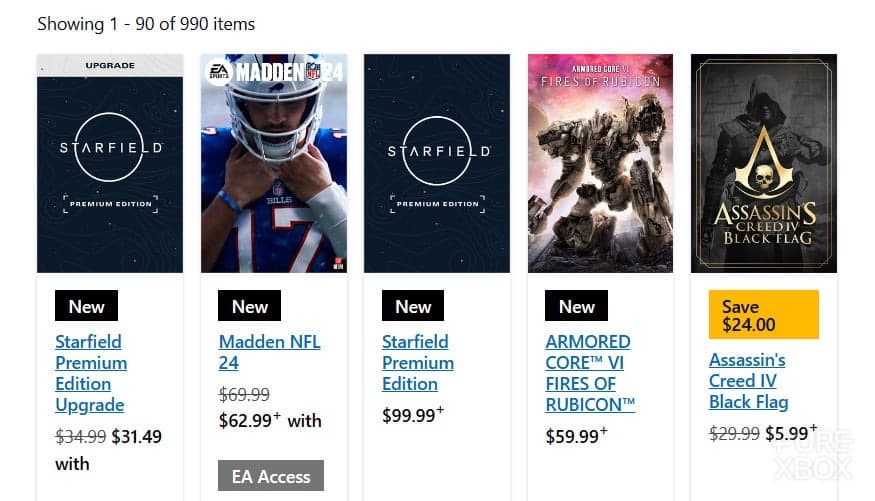Select the Assassin's Creed IV Black Flag cover

click(x=763, y=164)
